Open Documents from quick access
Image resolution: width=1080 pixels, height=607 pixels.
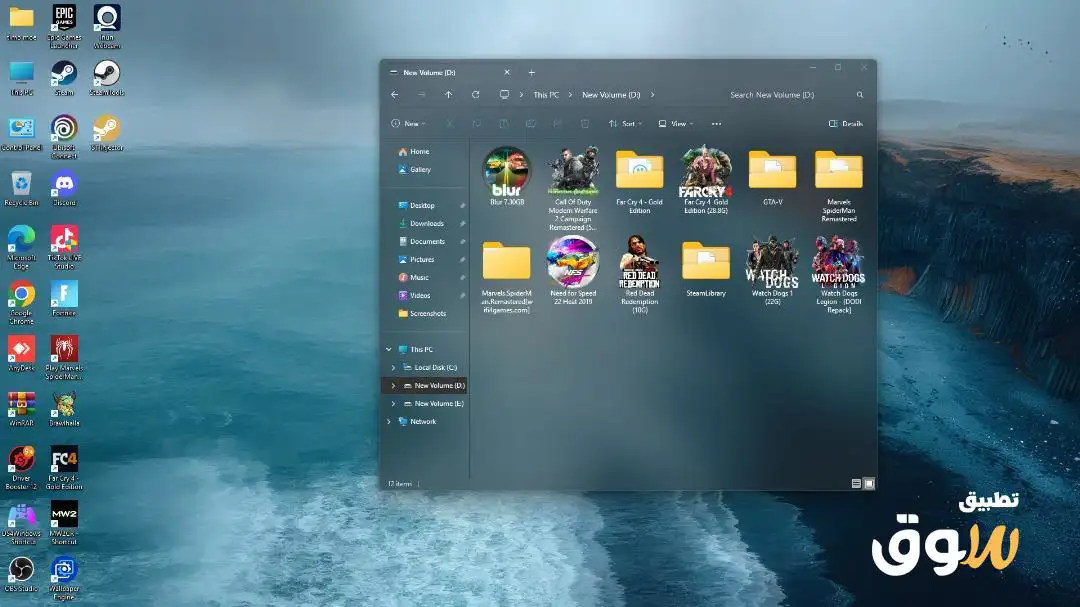(424, 241)
